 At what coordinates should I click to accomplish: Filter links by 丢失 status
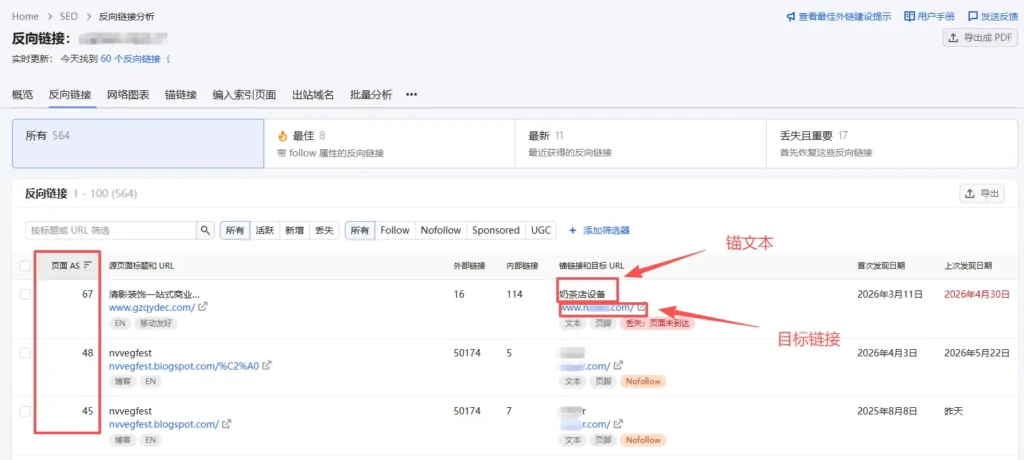324,230
